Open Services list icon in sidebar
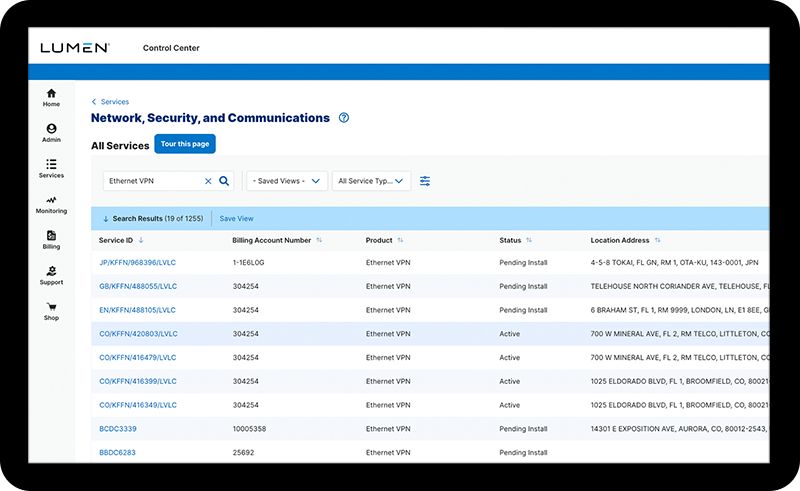 tap(51, 164)
